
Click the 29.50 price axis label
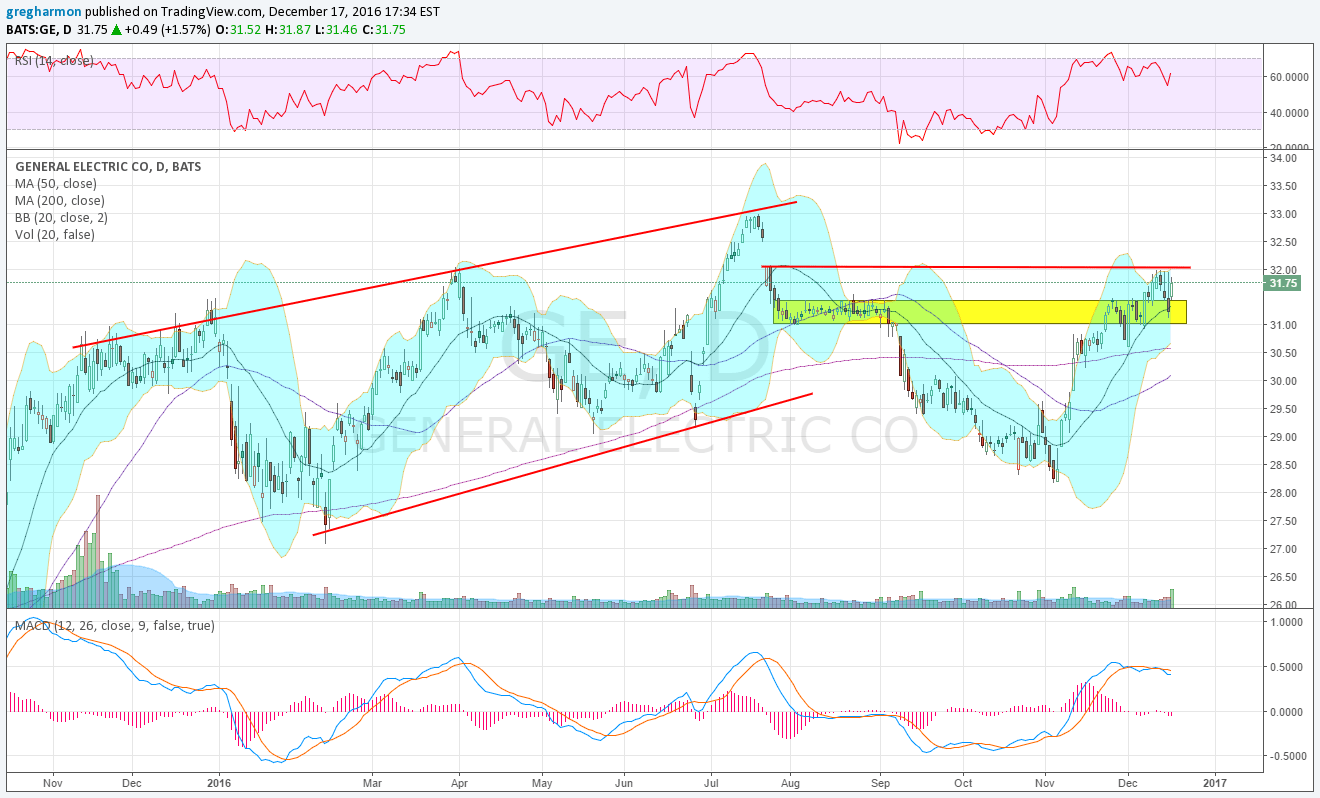[x=1283, y=409]
